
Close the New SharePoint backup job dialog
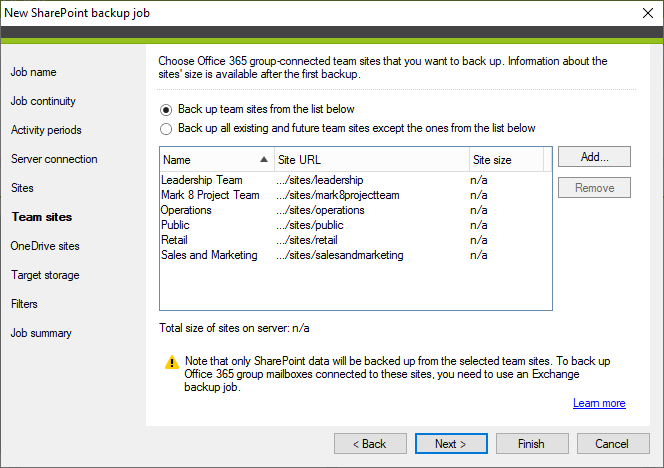pyautogui.click(x=647, y=13)
